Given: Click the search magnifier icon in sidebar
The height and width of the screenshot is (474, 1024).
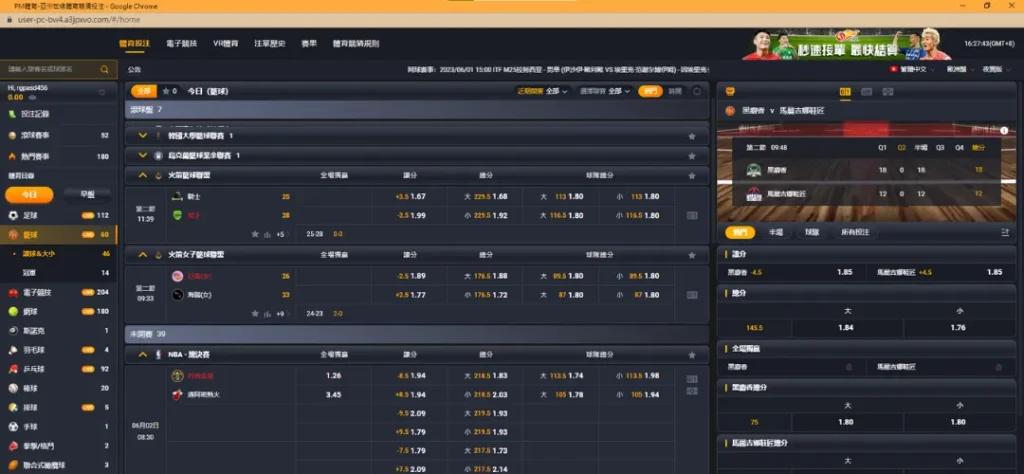Looking at the screenshot, I should point(105,70).
